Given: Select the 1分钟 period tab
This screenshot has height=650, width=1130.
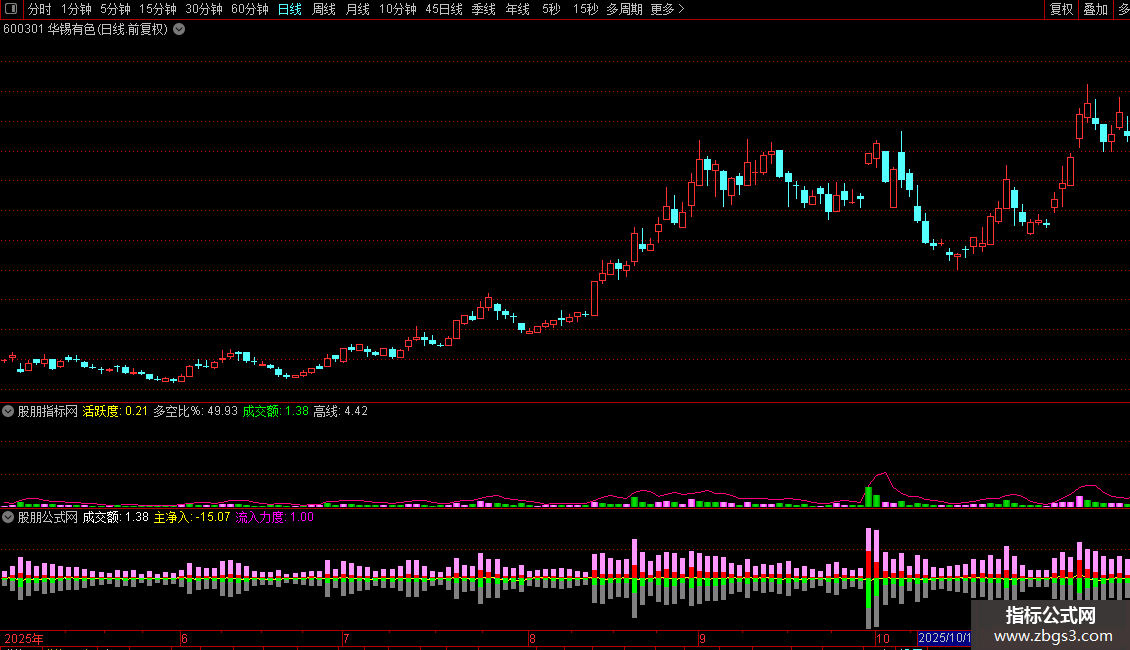Looking at the screenshot, I should coord(76,9).
